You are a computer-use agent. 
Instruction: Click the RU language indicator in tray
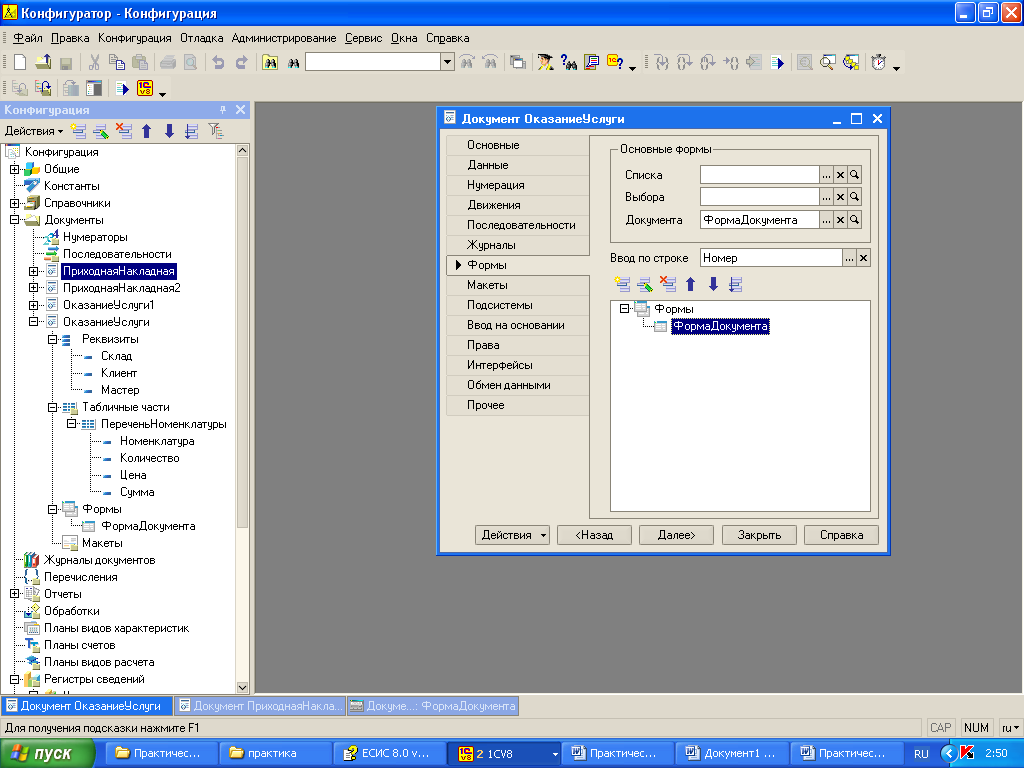(x=921, y=754)
